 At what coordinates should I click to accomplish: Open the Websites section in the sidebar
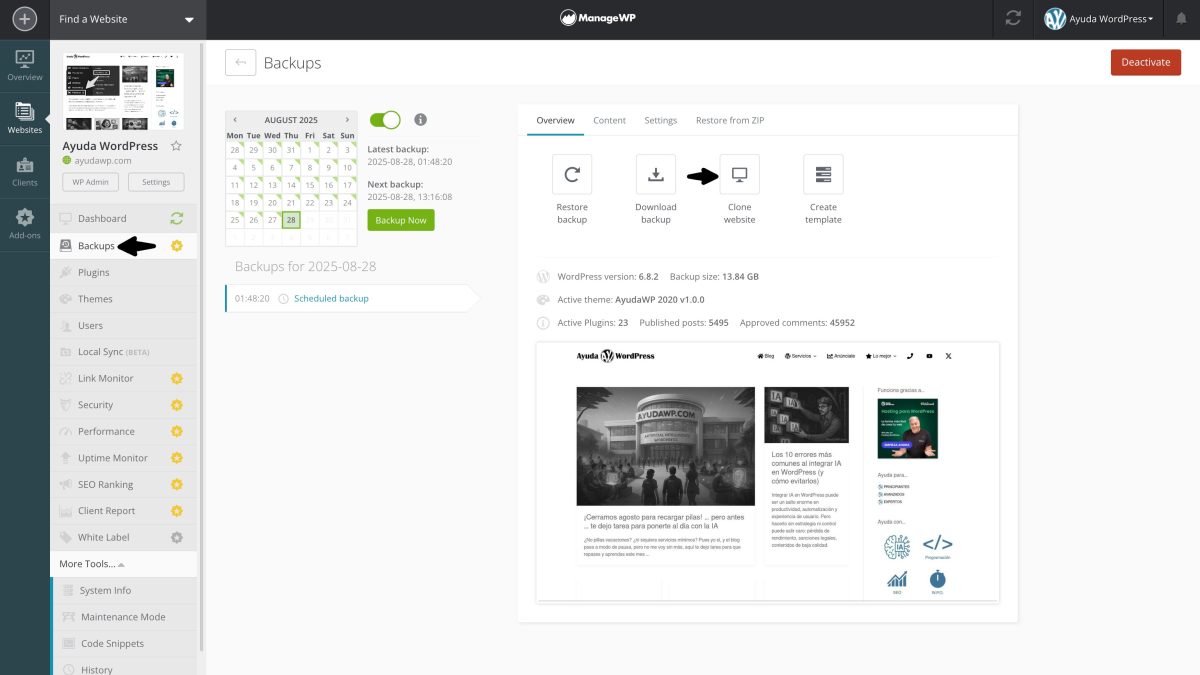pyautogui.click(x=24, y=113)
